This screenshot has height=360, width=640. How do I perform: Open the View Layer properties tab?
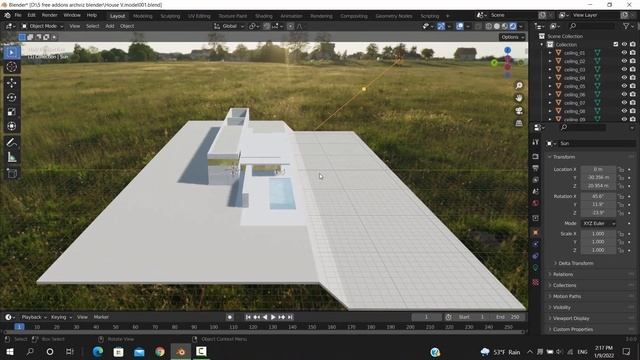(536, 180)
